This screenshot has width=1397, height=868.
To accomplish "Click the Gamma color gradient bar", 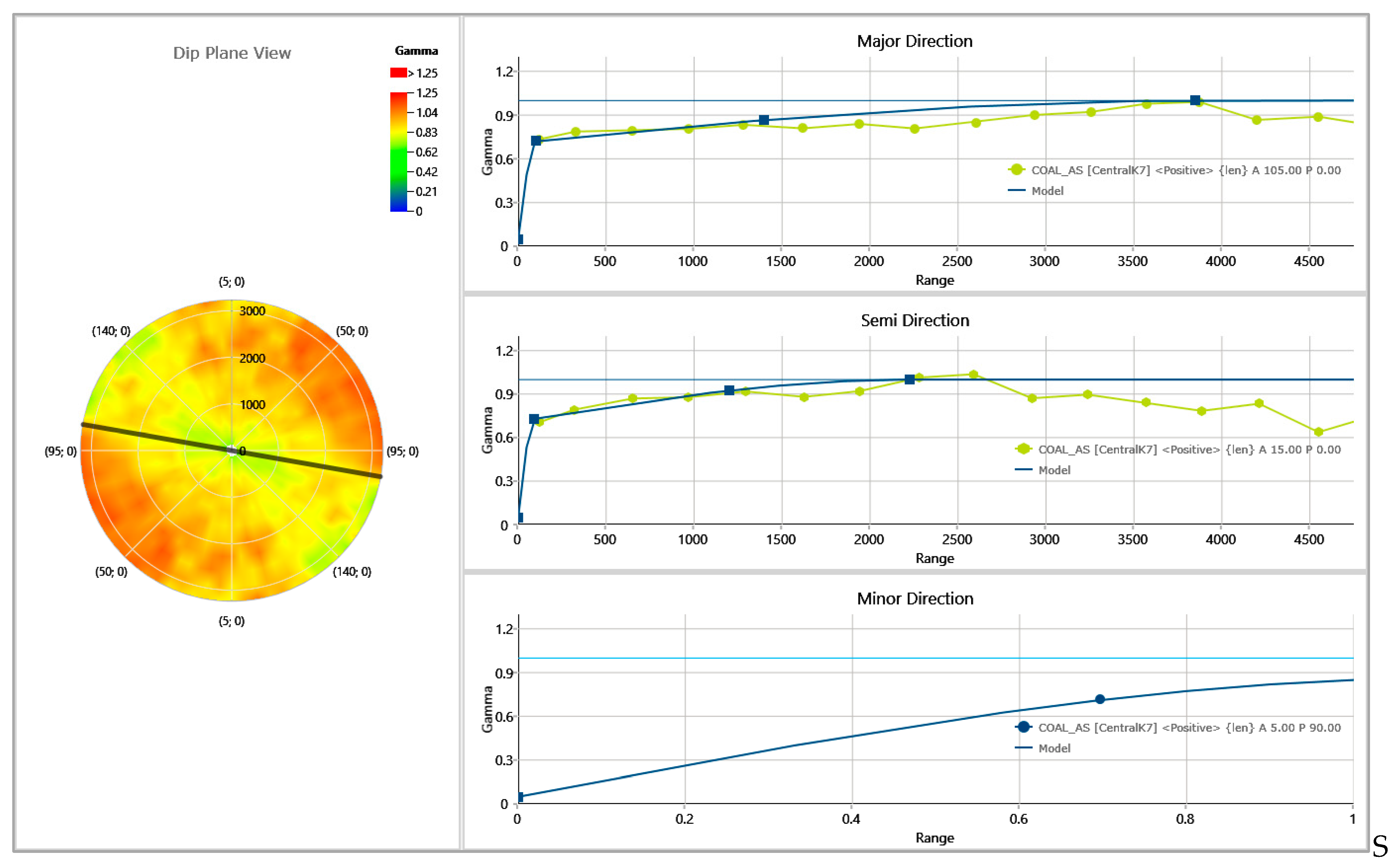I will pos(398,152).
